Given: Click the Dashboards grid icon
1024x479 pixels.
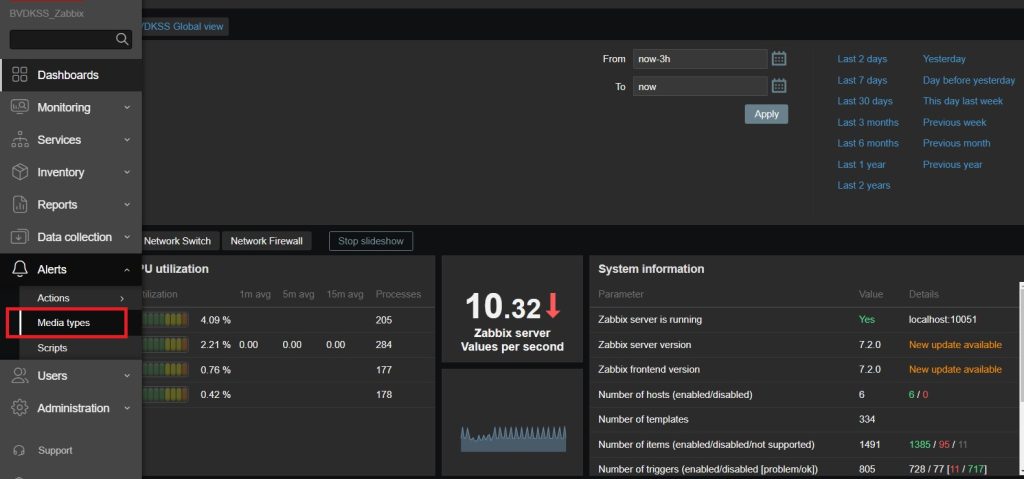Looking at the screenshot, I should 19,75.
